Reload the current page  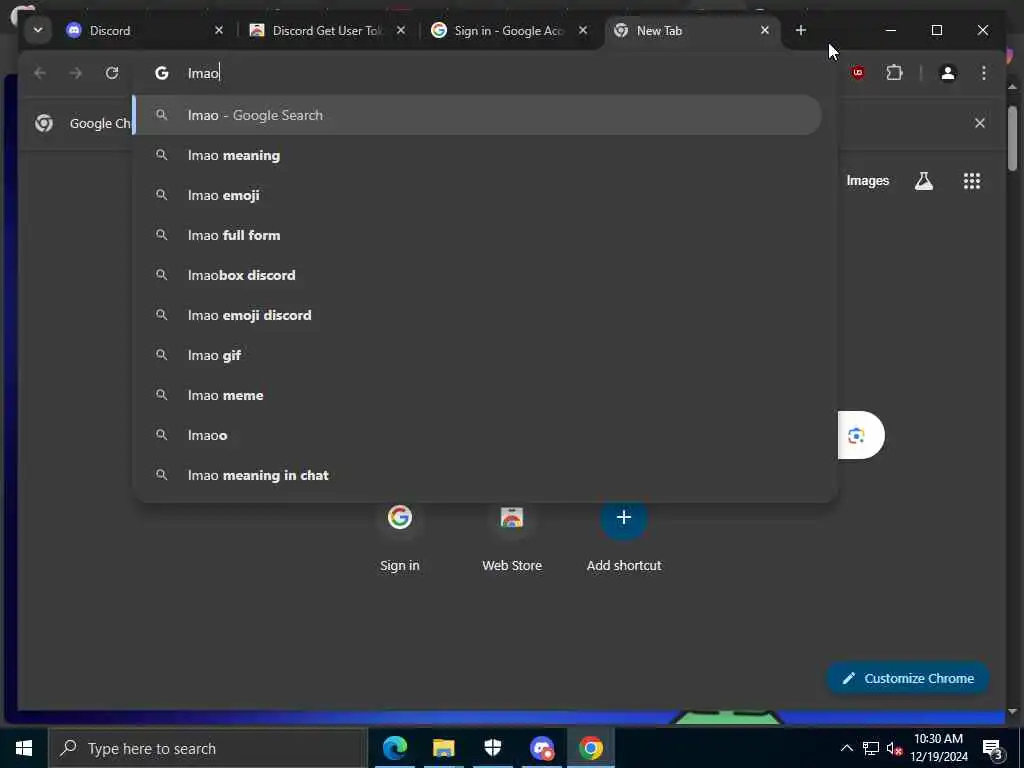pos(112,72)
